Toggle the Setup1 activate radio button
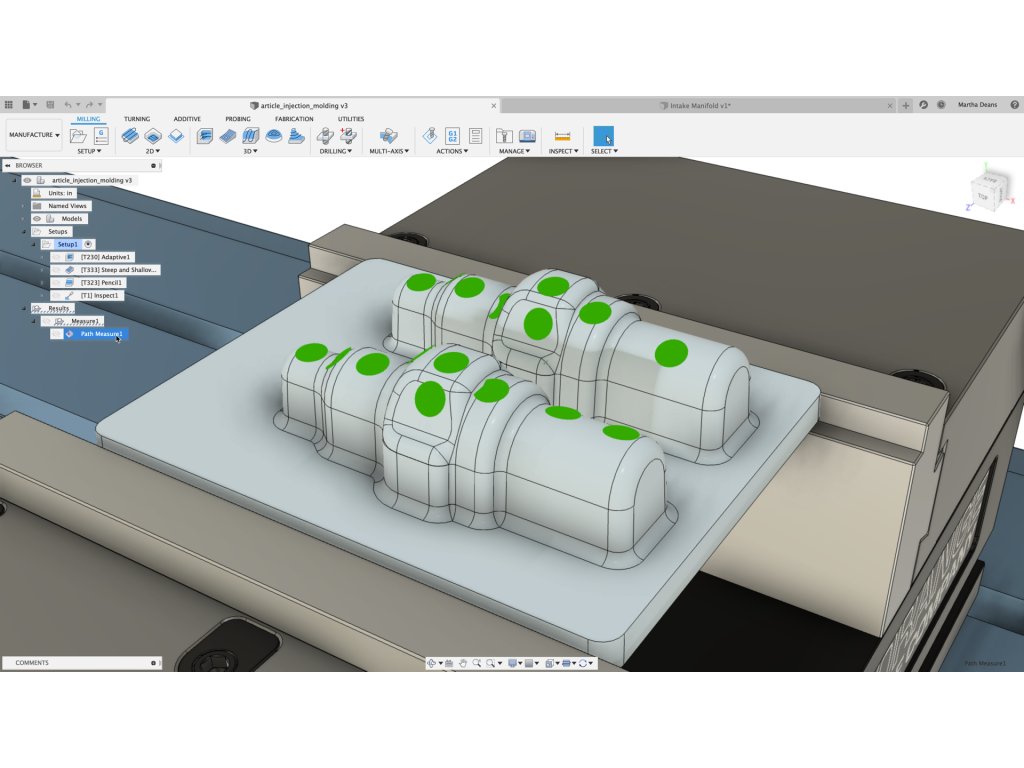This screenshot has height=768, width=1024. click(x=88, y=244)
